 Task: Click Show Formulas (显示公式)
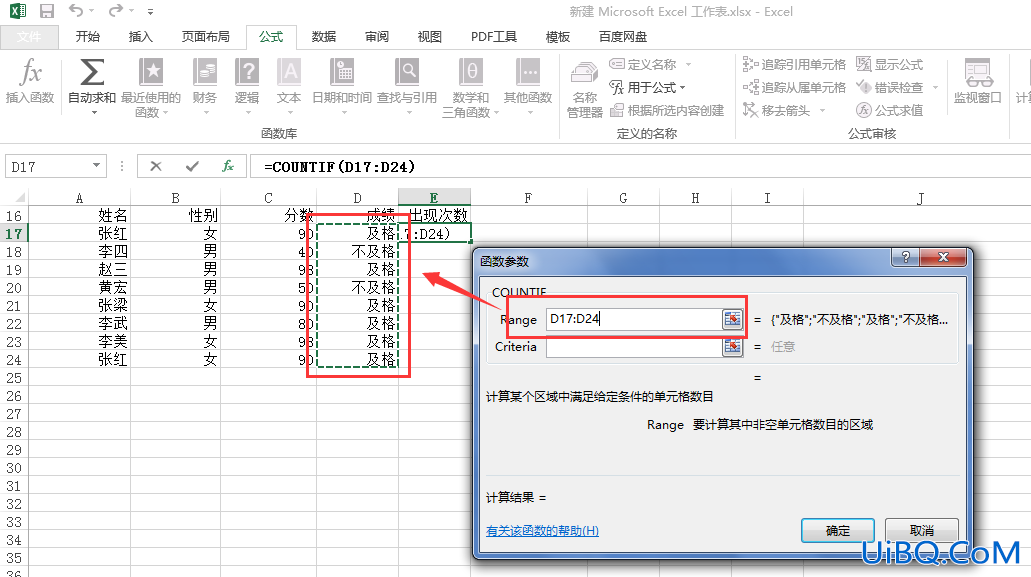click(890, 64)
